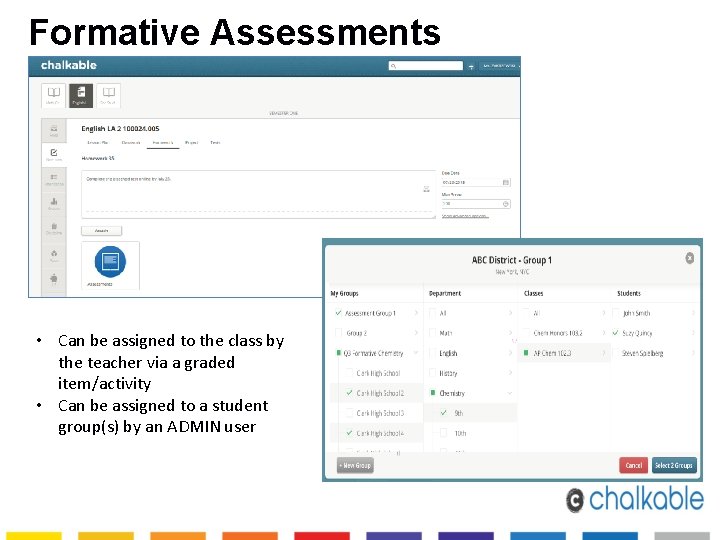
Task: Click the Select 2 Groups button
Action: click(674, 465)
